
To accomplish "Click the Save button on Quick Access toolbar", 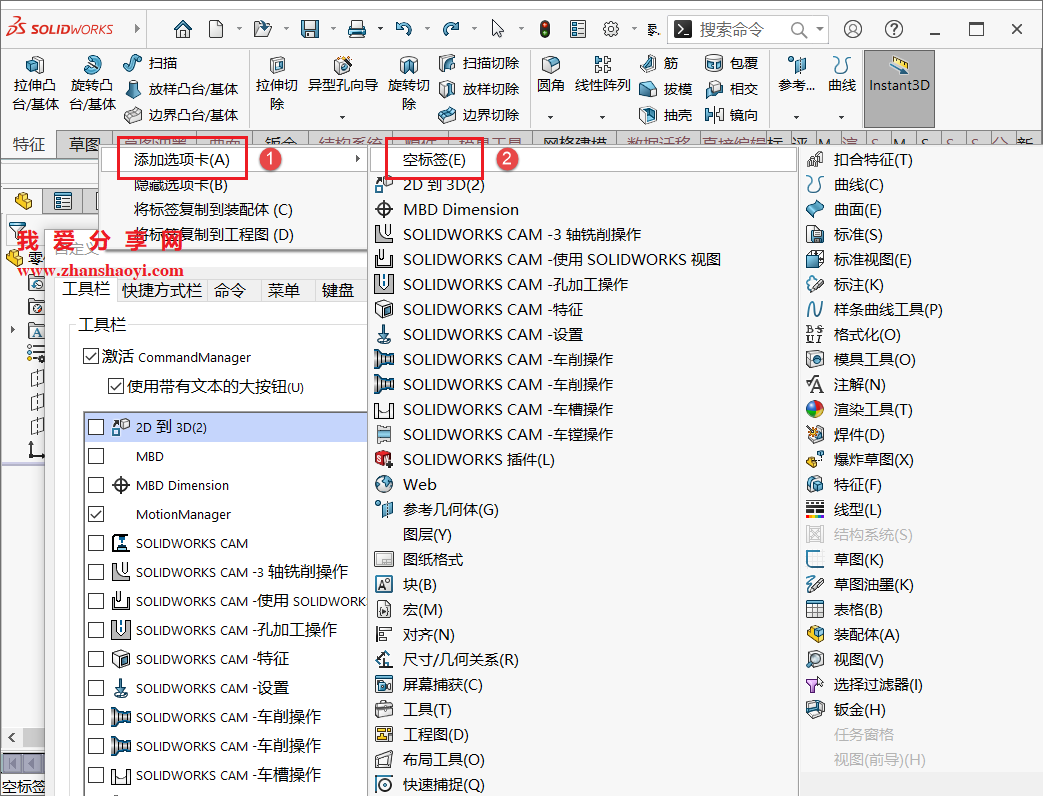I will point(311,29).
